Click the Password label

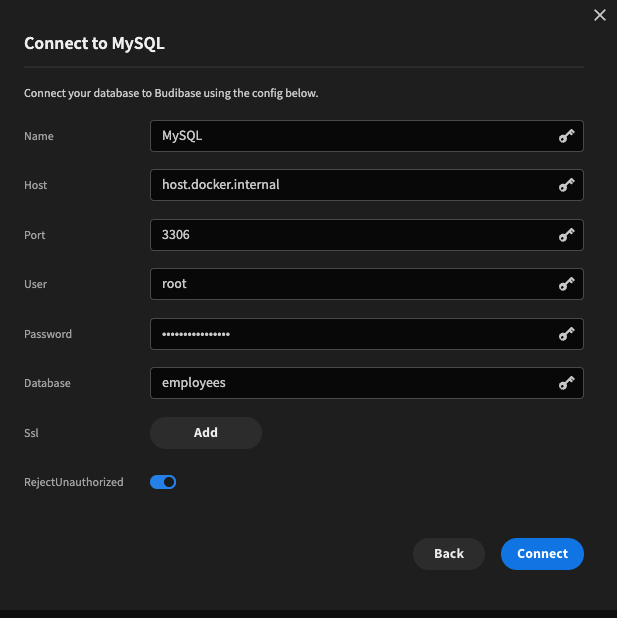click(48, 334)
